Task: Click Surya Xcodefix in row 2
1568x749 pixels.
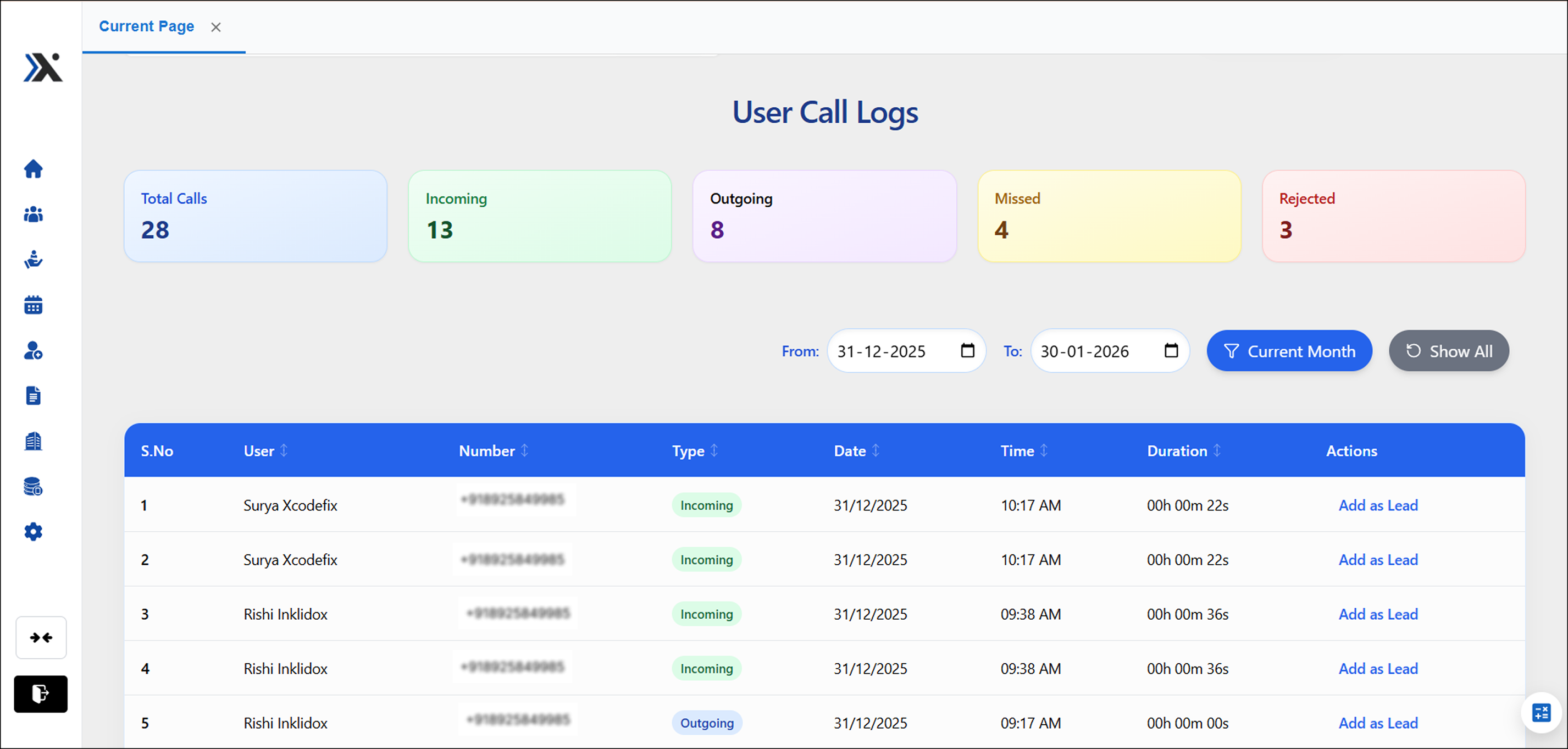Action: (x=290, y=560)
